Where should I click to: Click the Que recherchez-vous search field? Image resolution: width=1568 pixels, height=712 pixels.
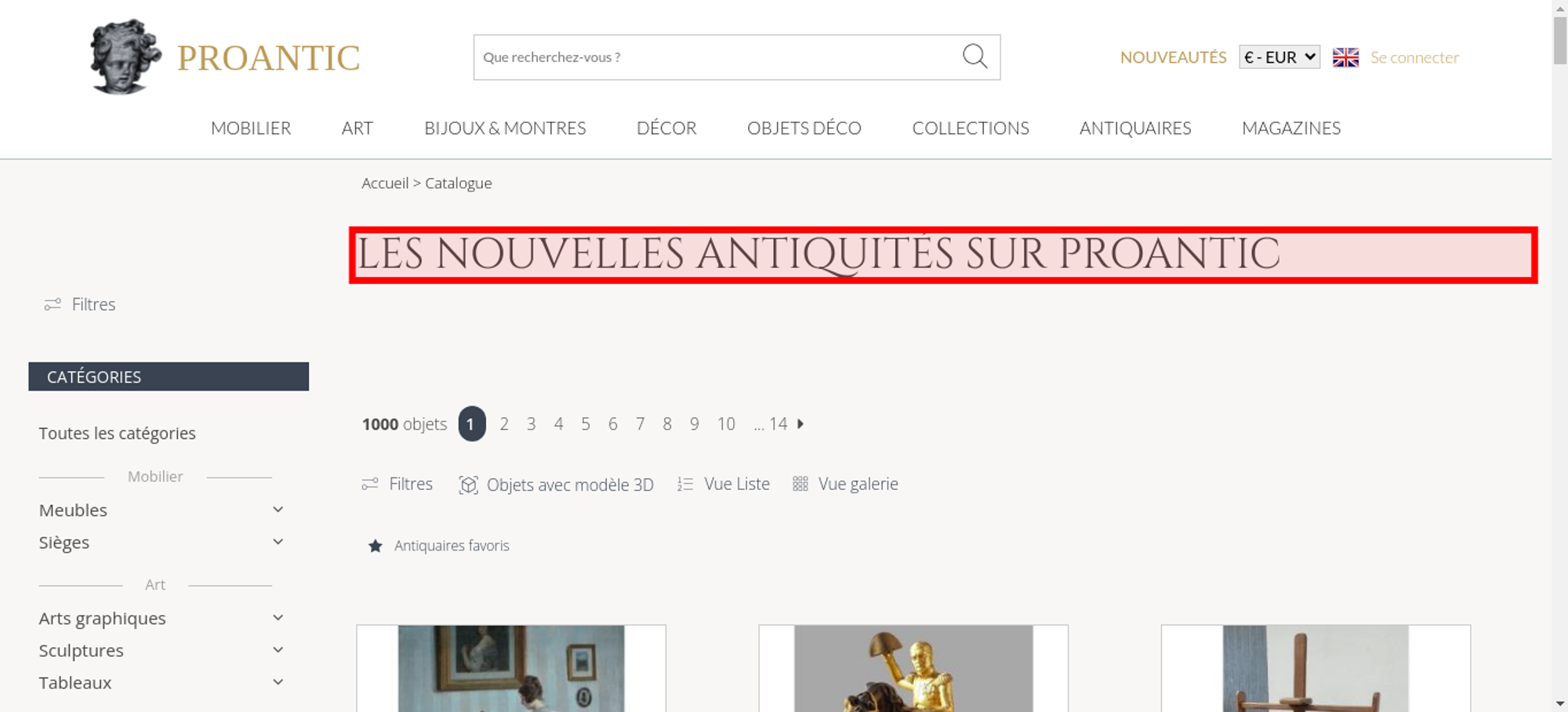(717, 57)
